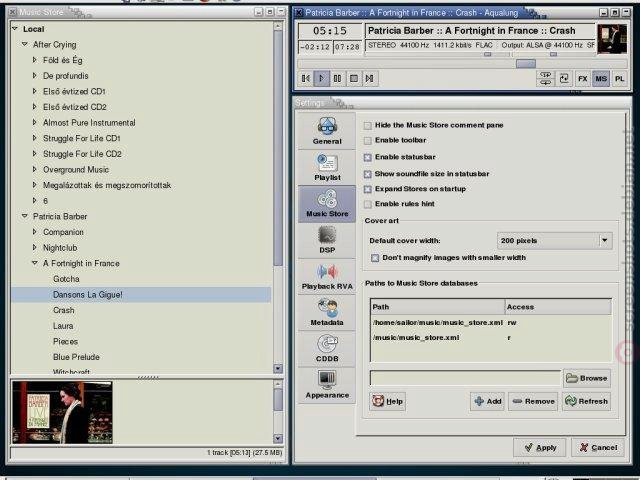Viewport: 640px width, 480px height.
Task: Skip to the next track
Action: (x=370, y=78)
